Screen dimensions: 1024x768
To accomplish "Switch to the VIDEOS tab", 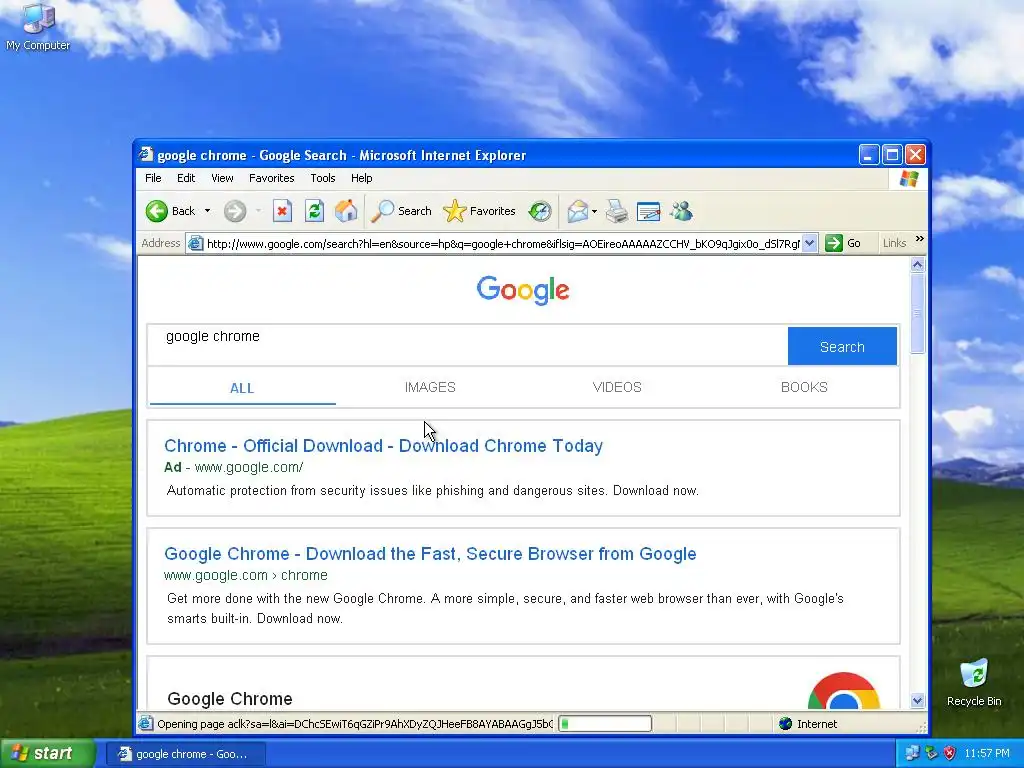I will pyautogui.click(x=617, y=387).
